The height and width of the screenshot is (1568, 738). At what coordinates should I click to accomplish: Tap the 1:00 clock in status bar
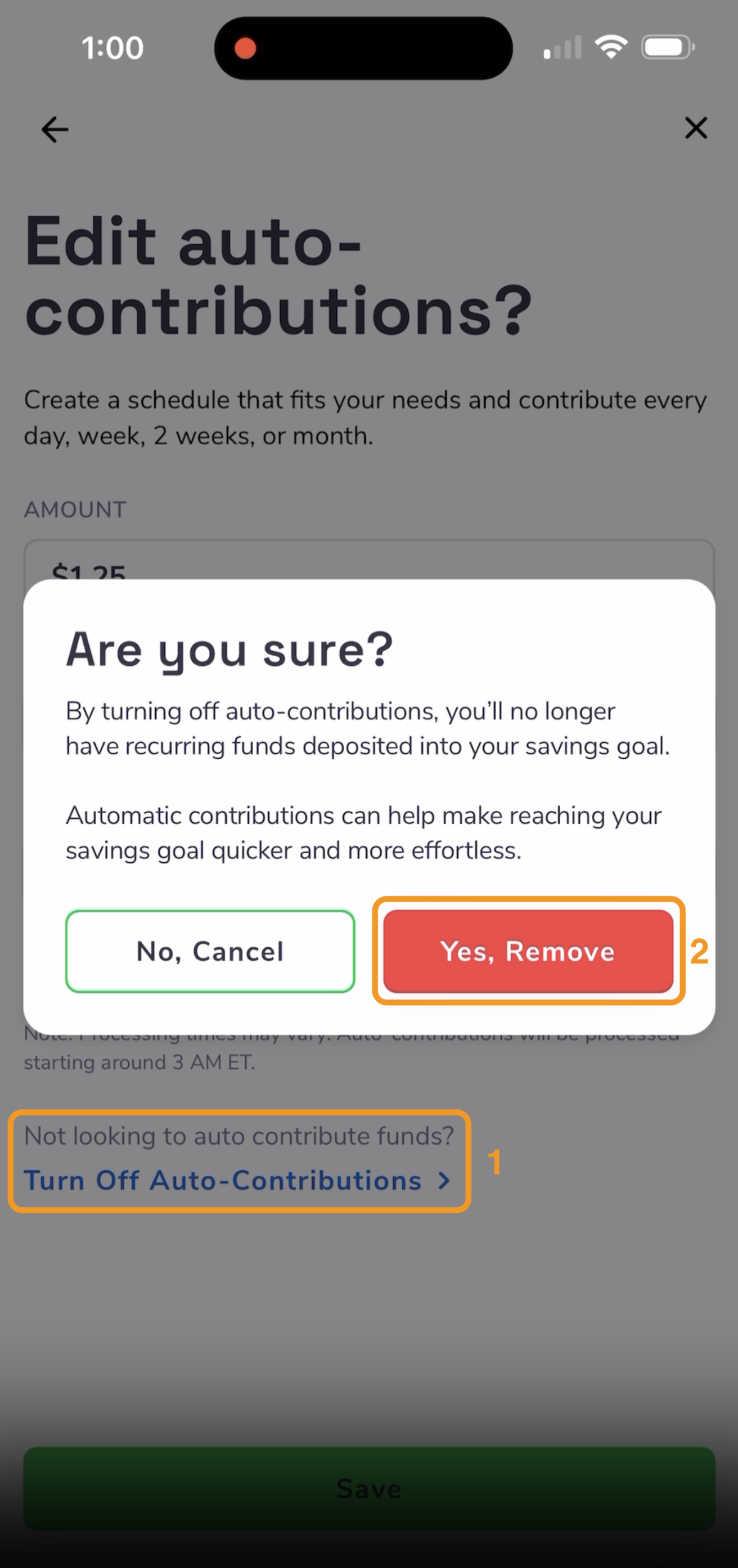pyautogui.click(x=113, y=47)
